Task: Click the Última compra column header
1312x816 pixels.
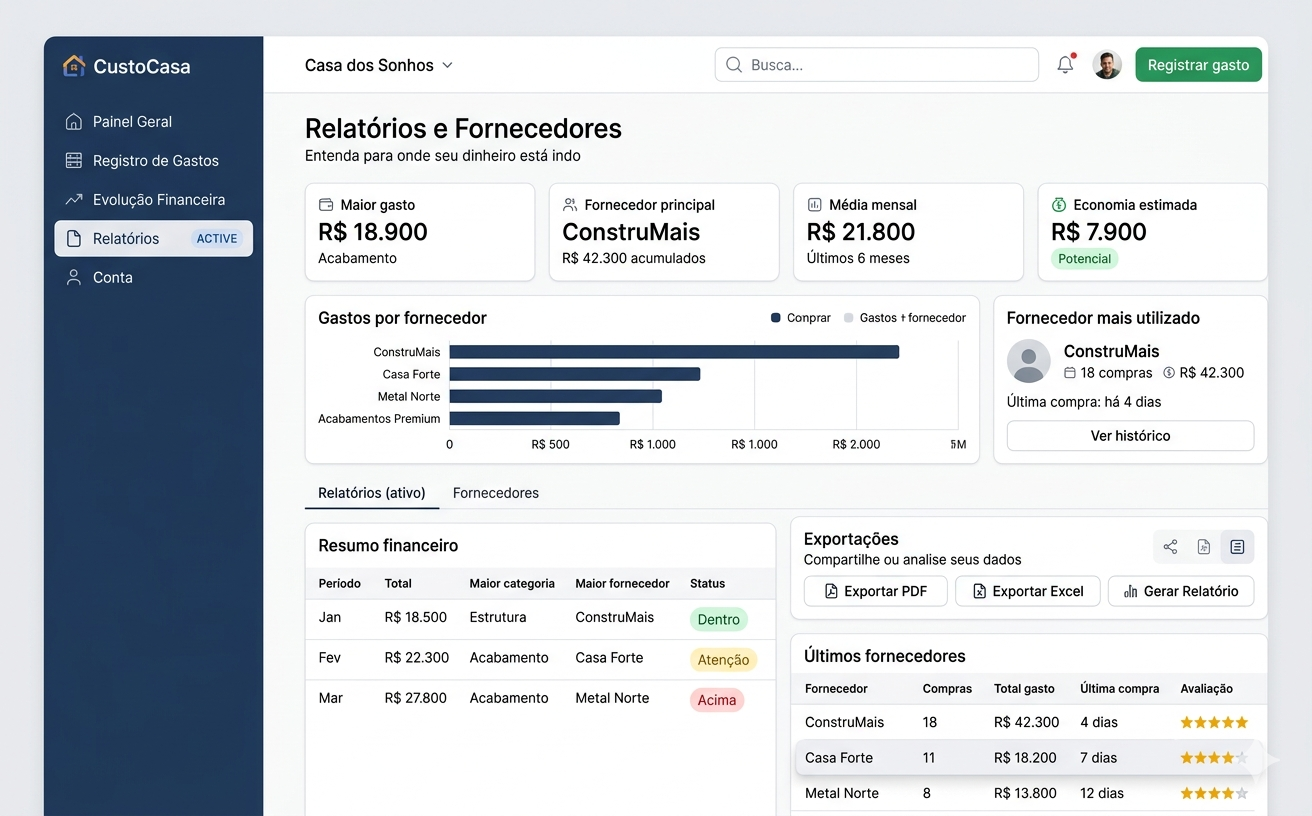Action: (x=1120, y=688)
